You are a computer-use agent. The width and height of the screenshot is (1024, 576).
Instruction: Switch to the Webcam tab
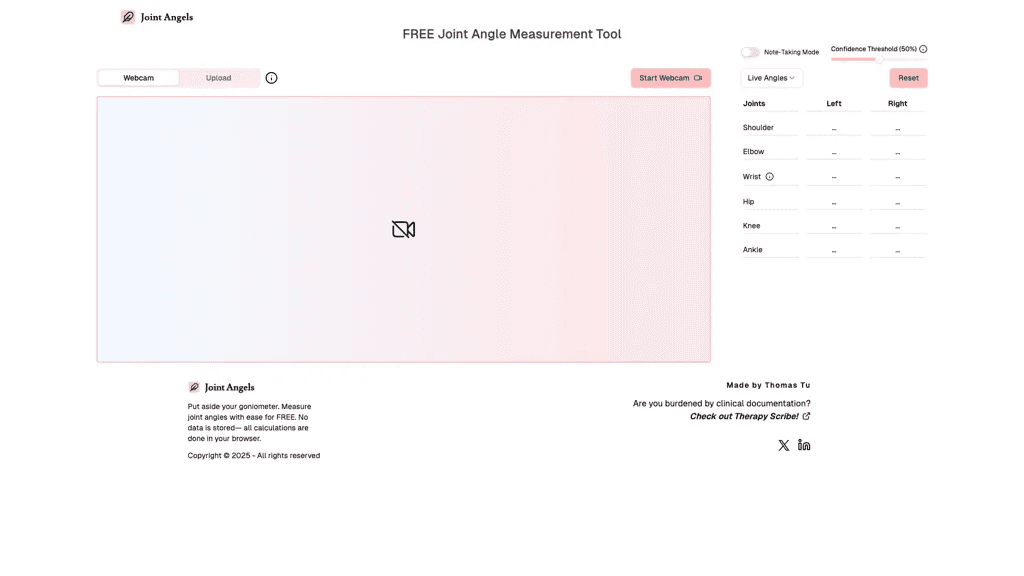[138, 78]
